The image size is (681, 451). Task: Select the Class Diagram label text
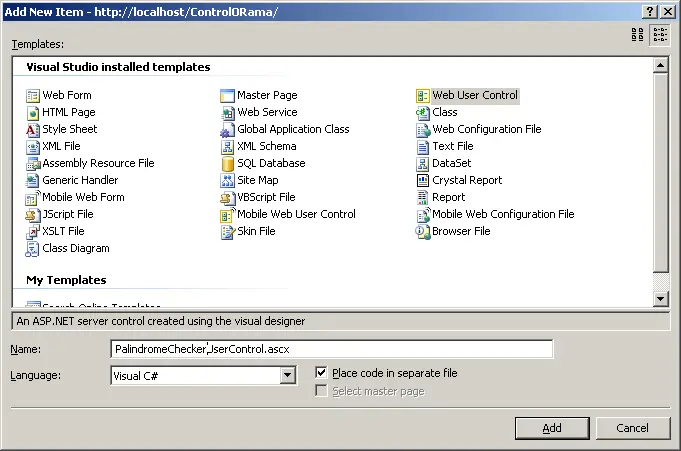click(76, 249)
